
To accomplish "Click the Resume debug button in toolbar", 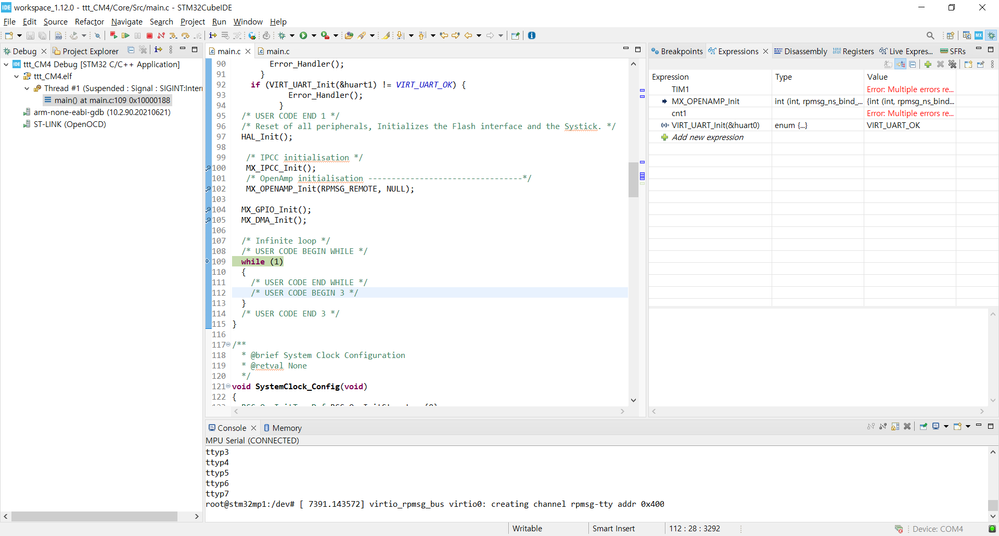I will click(x=125, y=36).
